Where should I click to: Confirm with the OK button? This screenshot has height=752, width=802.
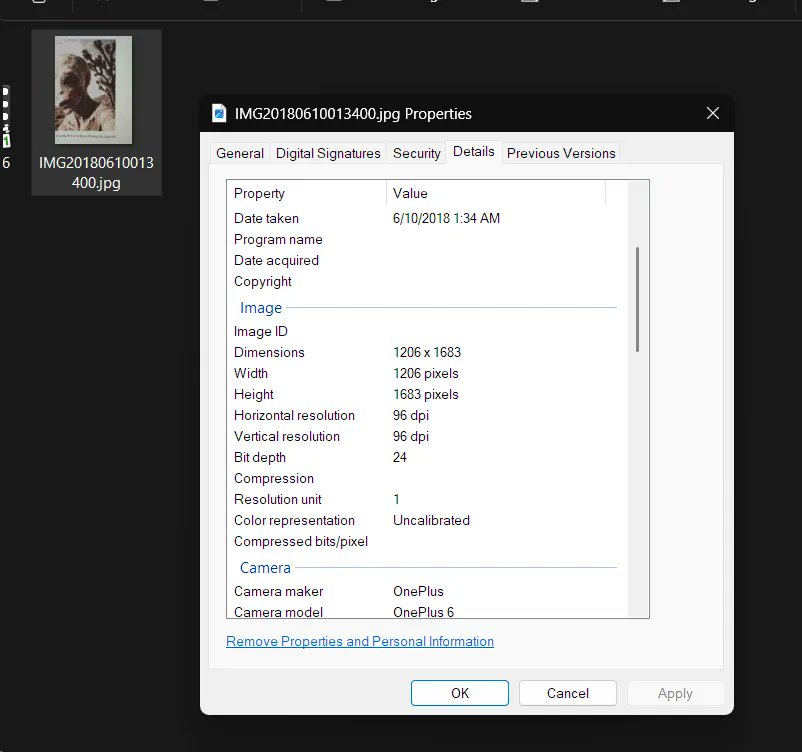tap(459, 693)
